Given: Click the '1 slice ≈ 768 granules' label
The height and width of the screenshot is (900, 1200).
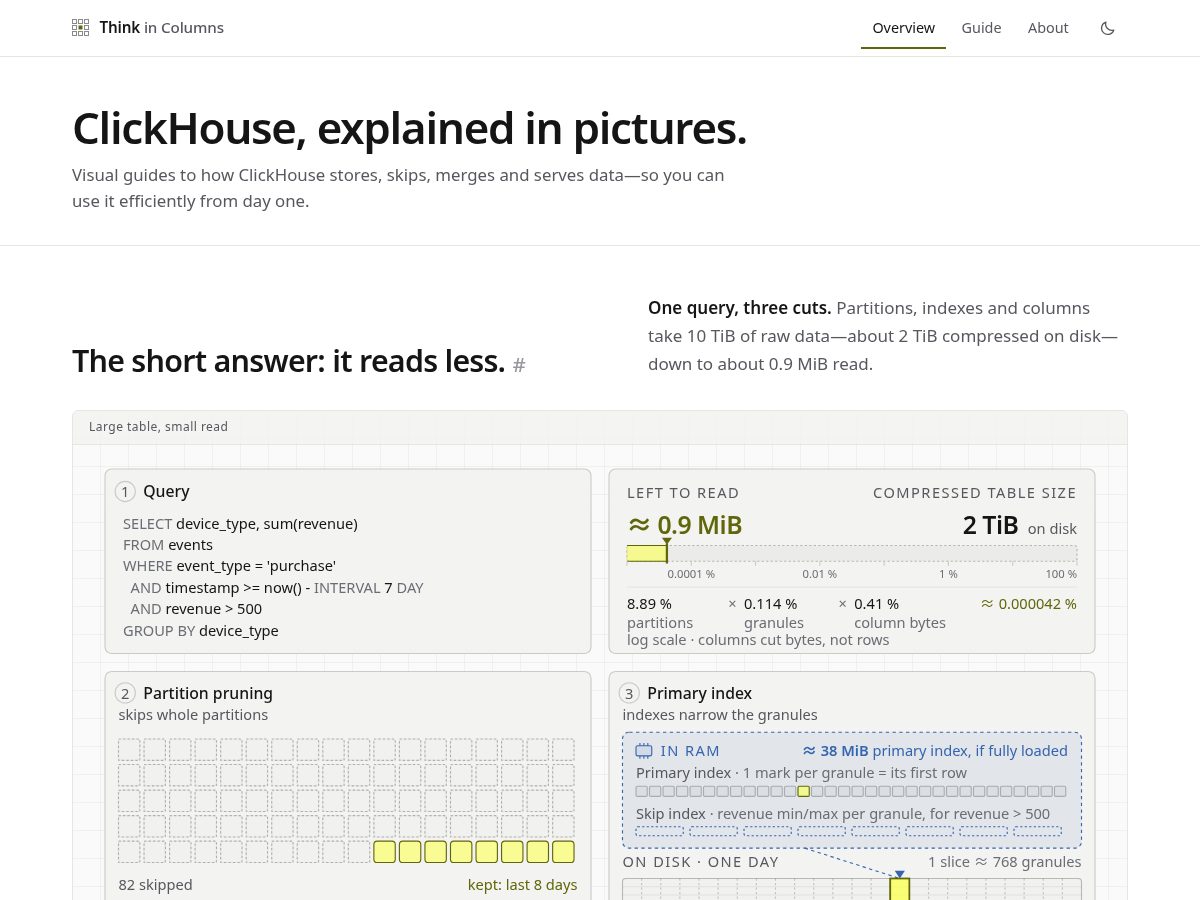Looking at the screenshot, I should [x=1004, y=862].
